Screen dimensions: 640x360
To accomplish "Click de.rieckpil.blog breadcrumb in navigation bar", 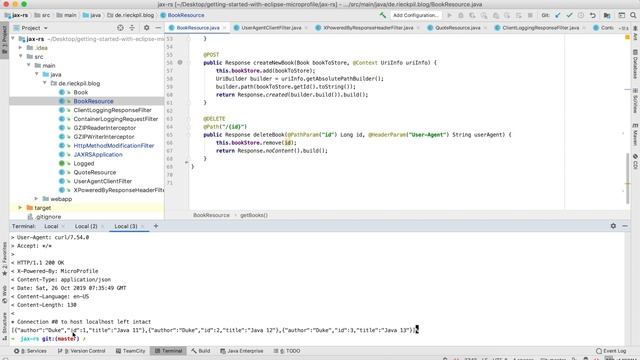I will [x=131, y=15].
